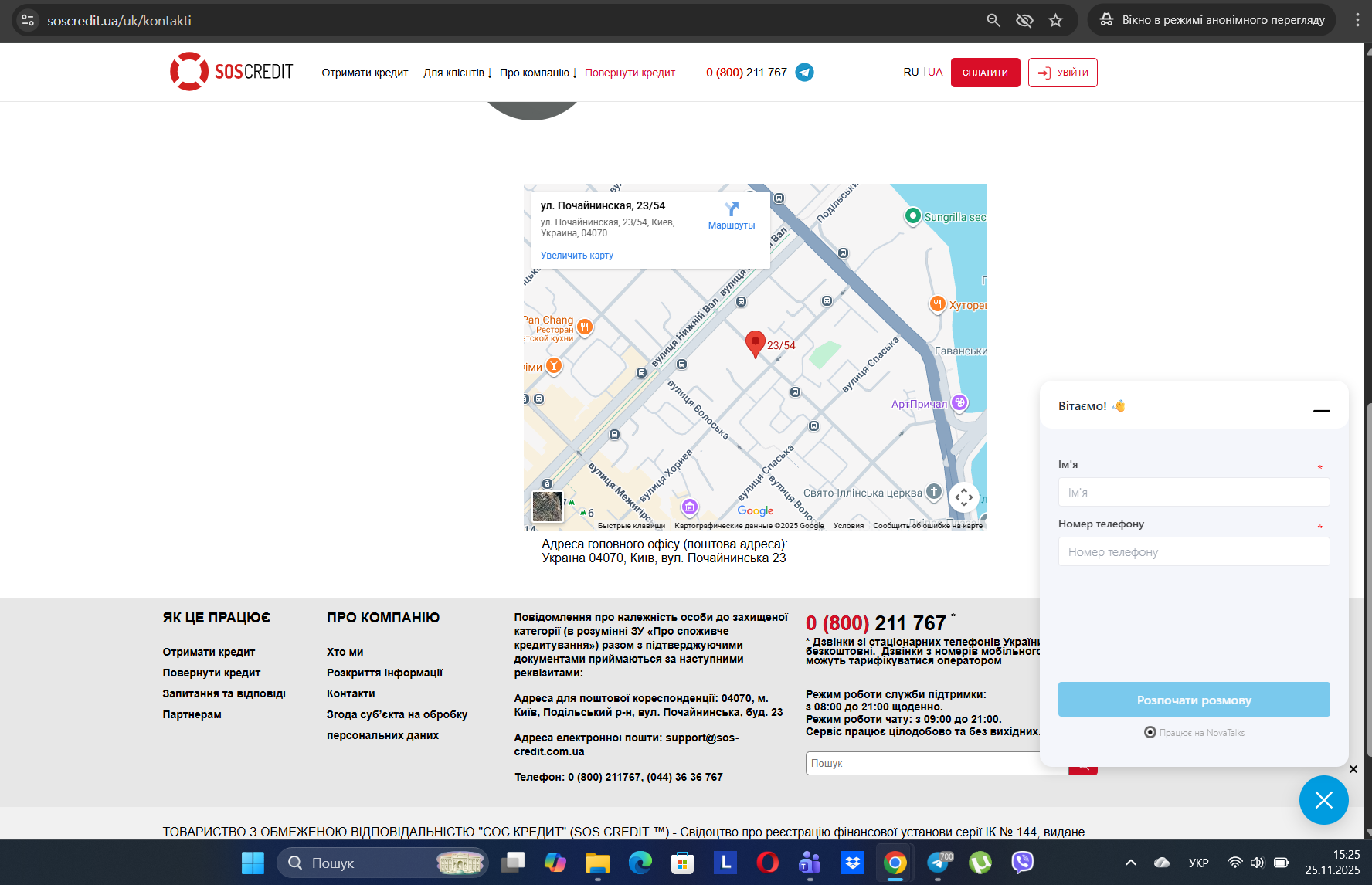Viewport: 1372px width, 885px height.
Task: Close the chat using the round blue X button
Action: 1323,800
